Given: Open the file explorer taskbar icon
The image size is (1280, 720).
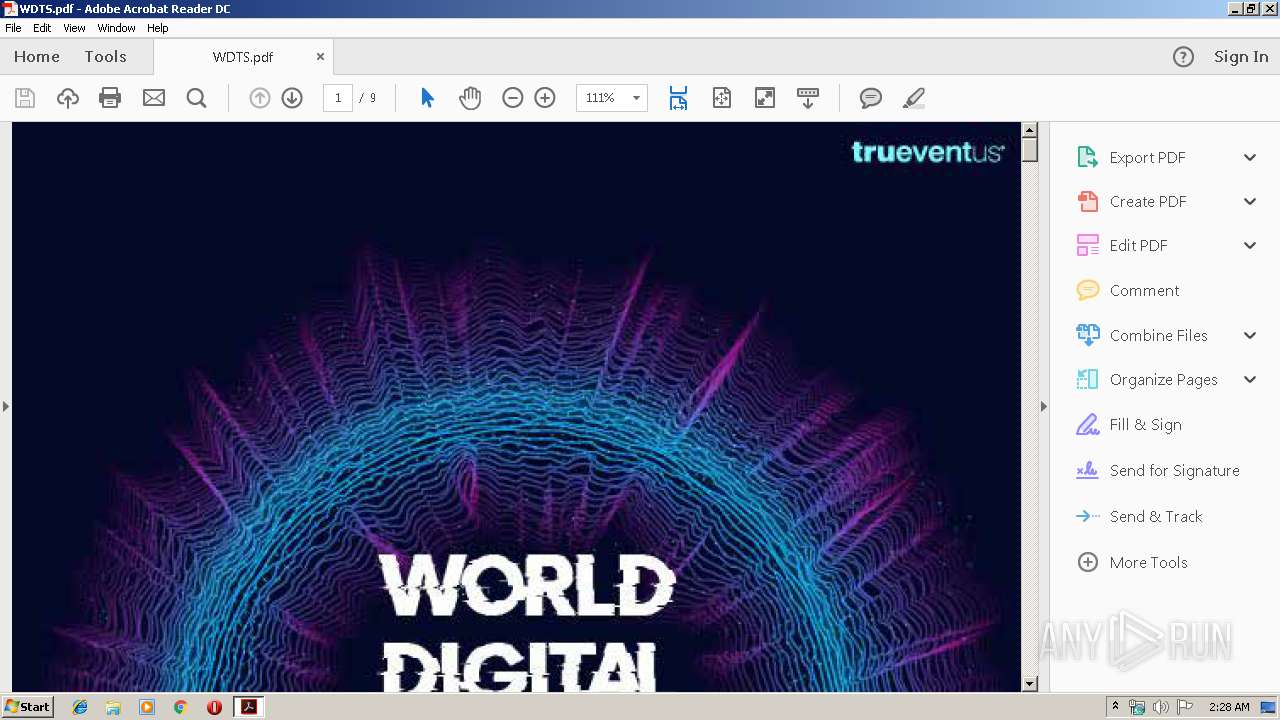Looking at the screenshot, I should 113,707.
